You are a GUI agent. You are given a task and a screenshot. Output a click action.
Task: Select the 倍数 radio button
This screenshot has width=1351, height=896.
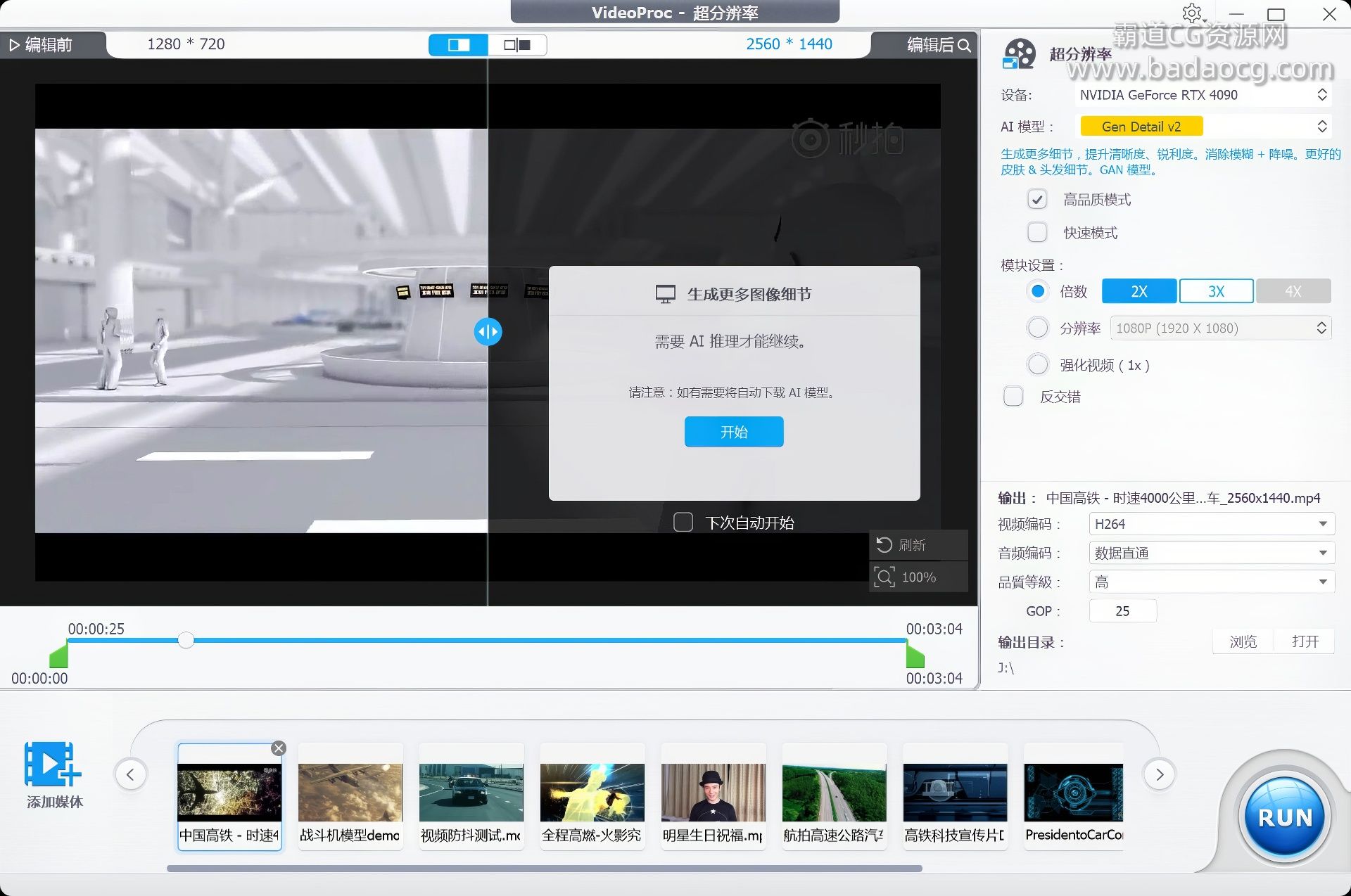click(x=1038, y=291)
